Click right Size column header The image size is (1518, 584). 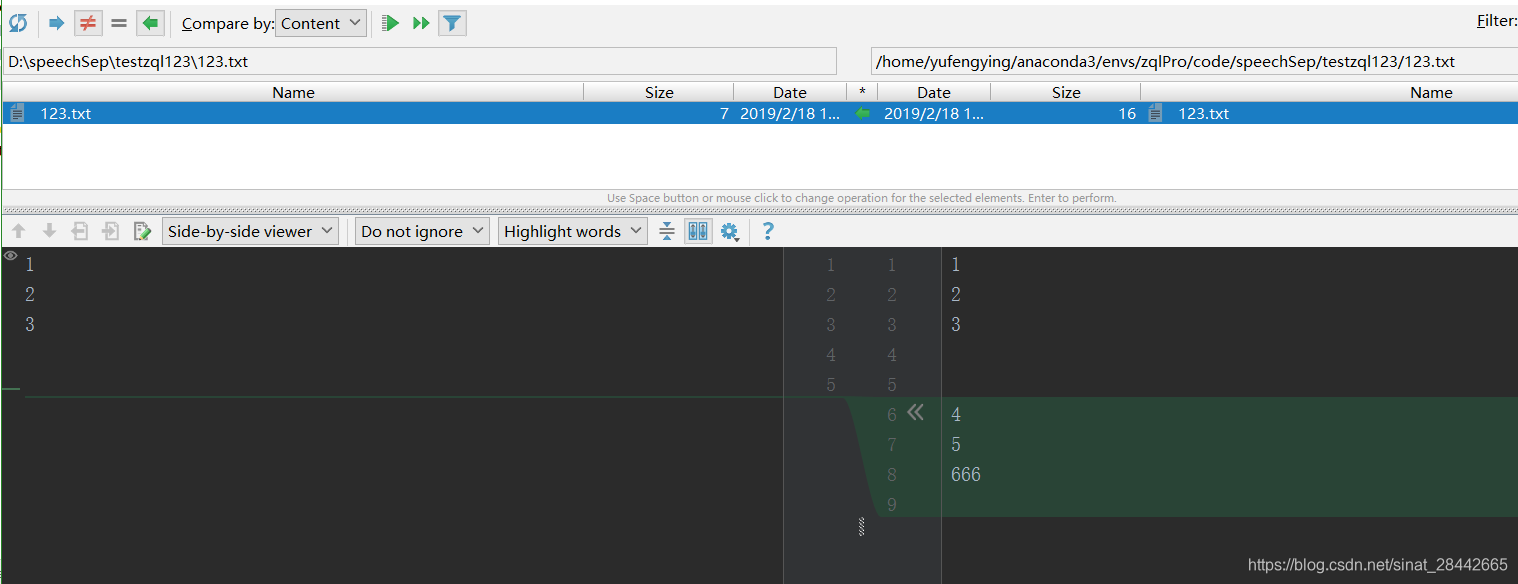tap(1066, 92)
